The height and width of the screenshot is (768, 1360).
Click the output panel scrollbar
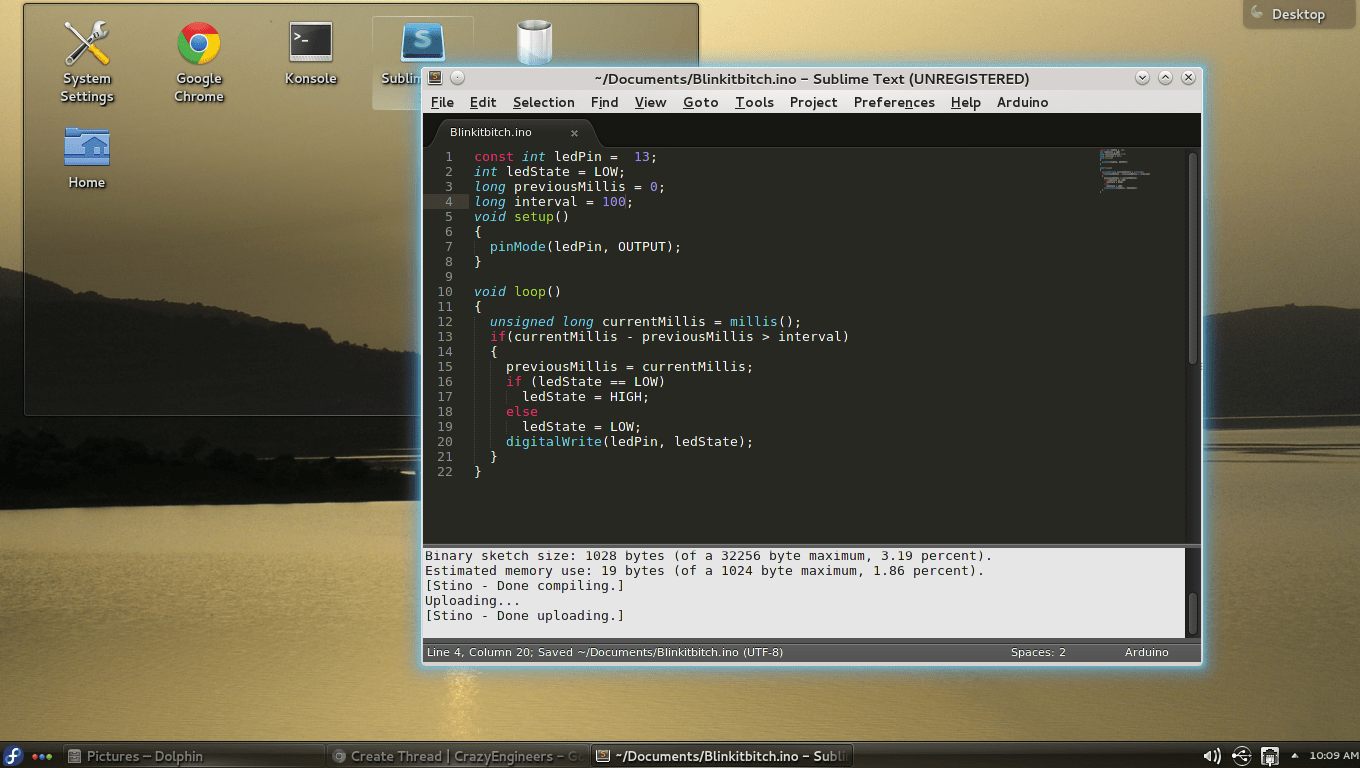[x=1192, y=614]
